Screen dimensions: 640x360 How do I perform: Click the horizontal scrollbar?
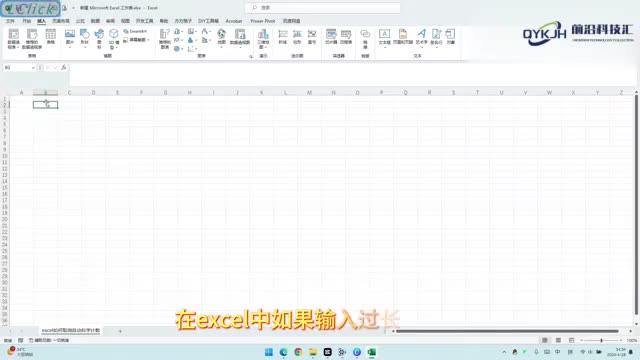[507, 331]
